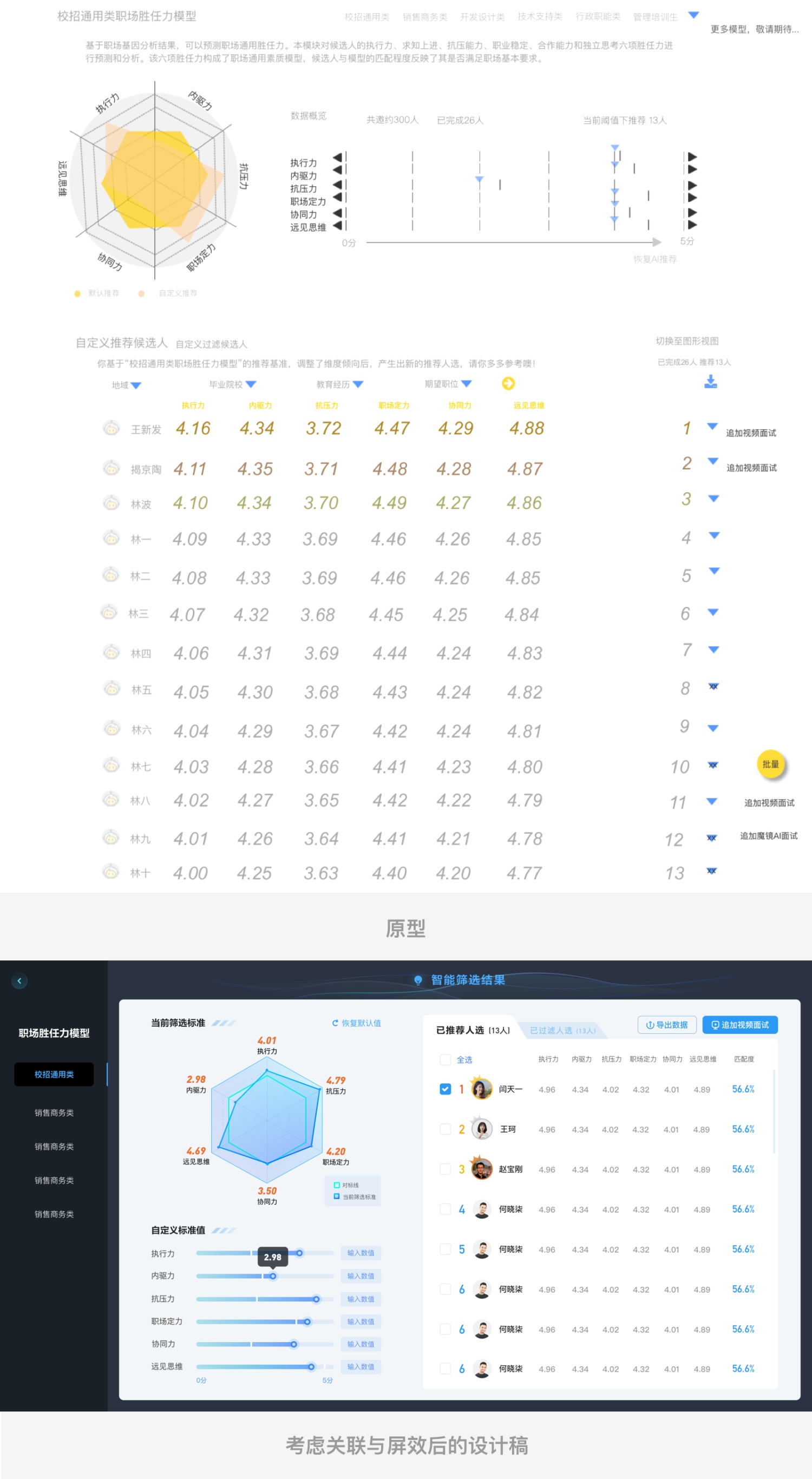Check the 全选 select-all checkbox
Viewport: 812px width, 1479px height.
tap(445, 1060)
